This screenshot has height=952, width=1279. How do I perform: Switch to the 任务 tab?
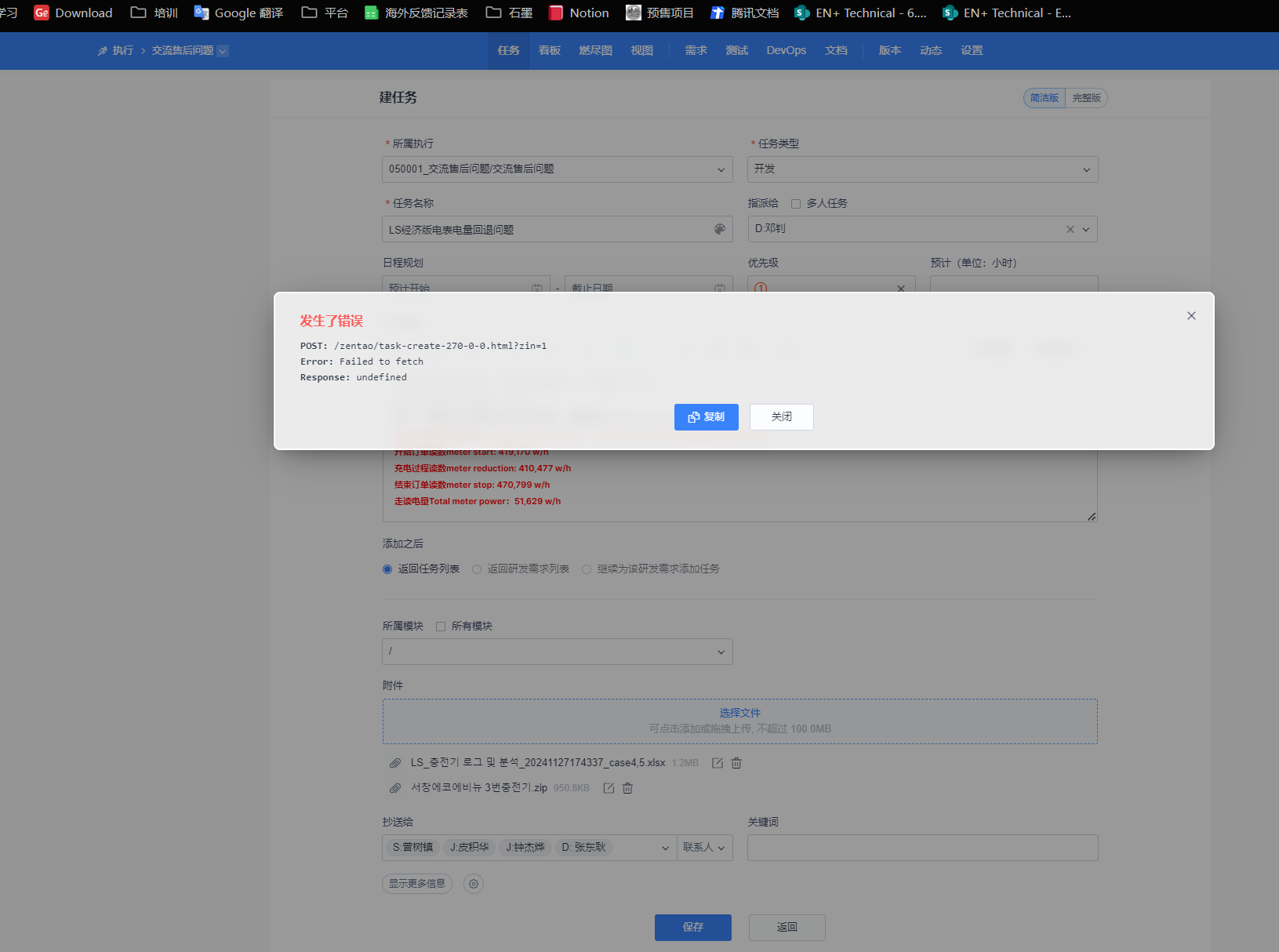point(509,51)
